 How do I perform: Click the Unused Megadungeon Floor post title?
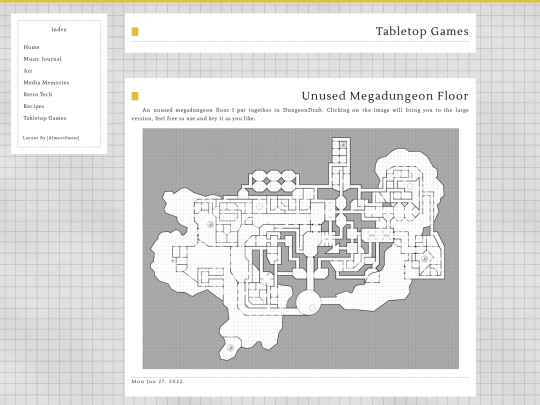click(385, 96)
